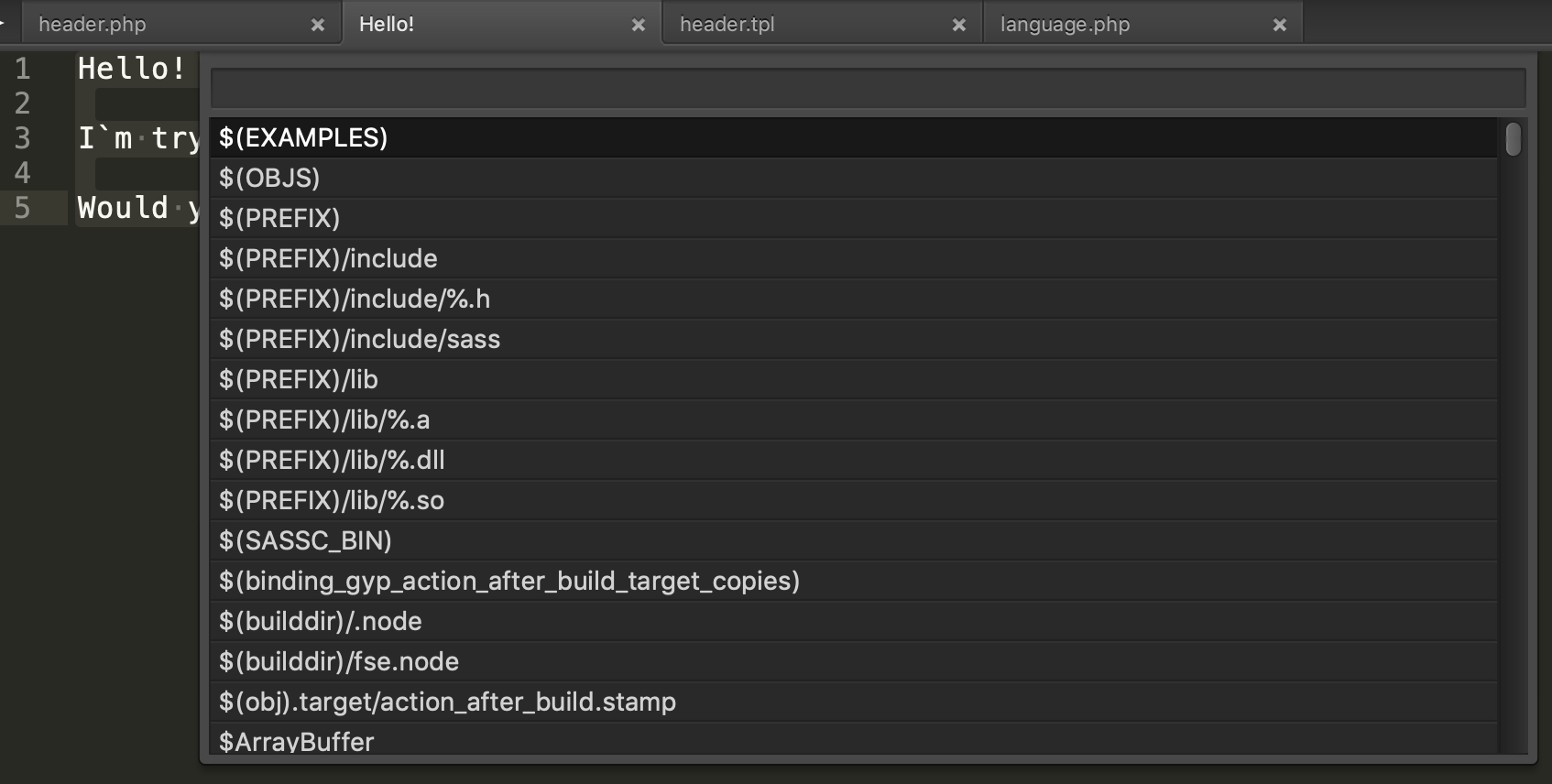1552x784 pixels.
Task: Close the header.tpl tab
Action: pos(959,25)
